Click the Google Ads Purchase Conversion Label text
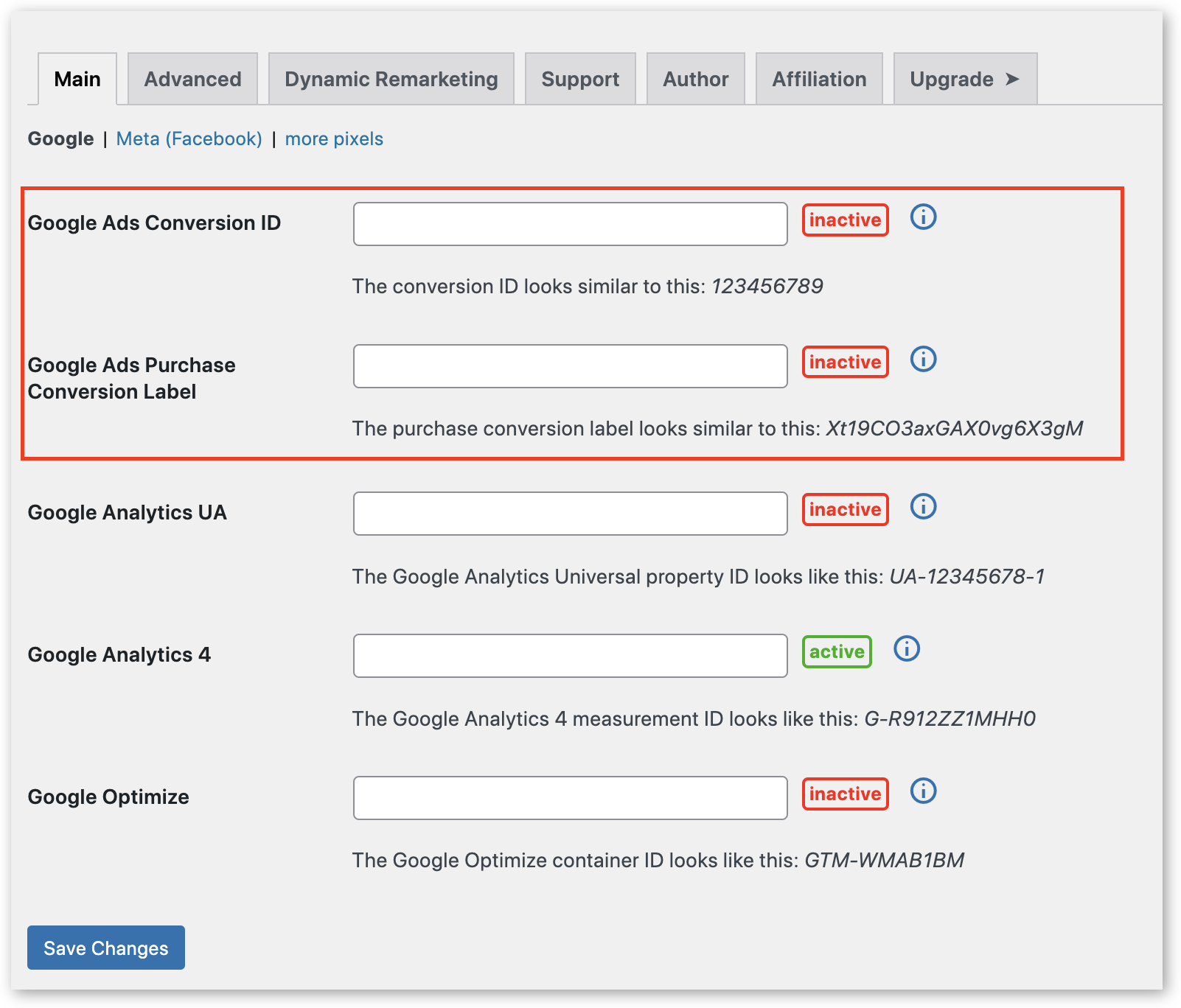The image size is (1181, 1008). (132, 378)
